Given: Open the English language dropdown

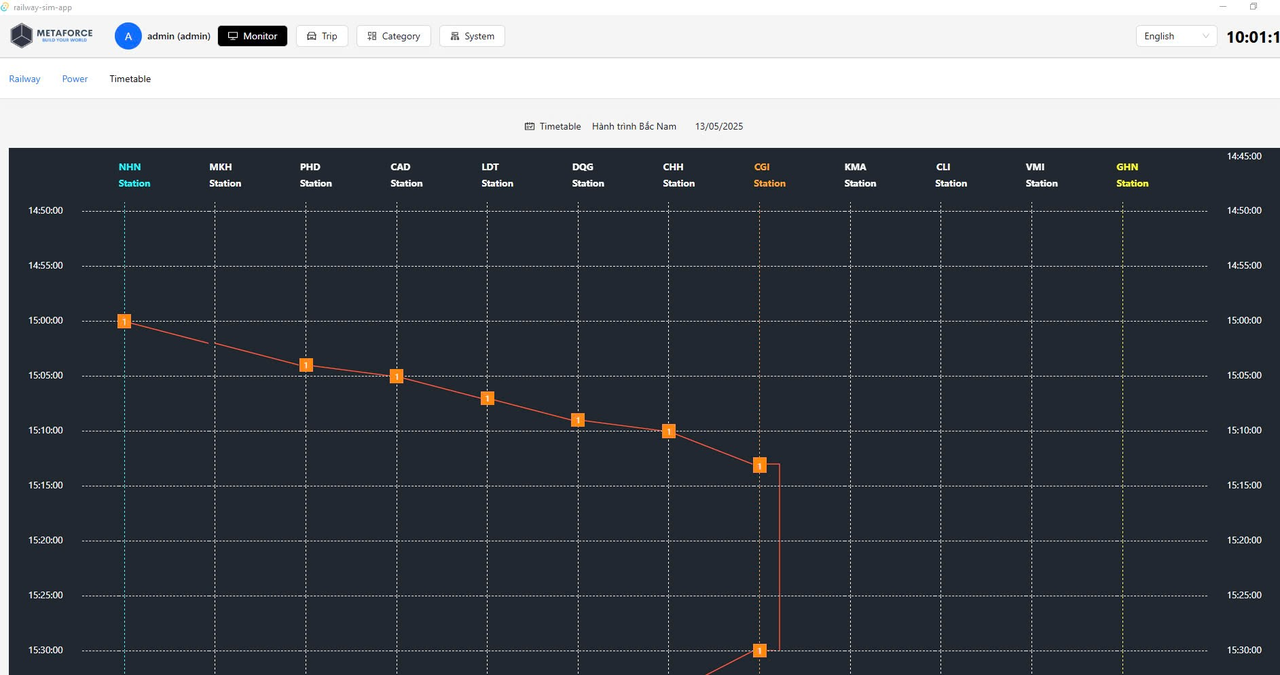Looking at the screenshot, I should click(1176, 36).
